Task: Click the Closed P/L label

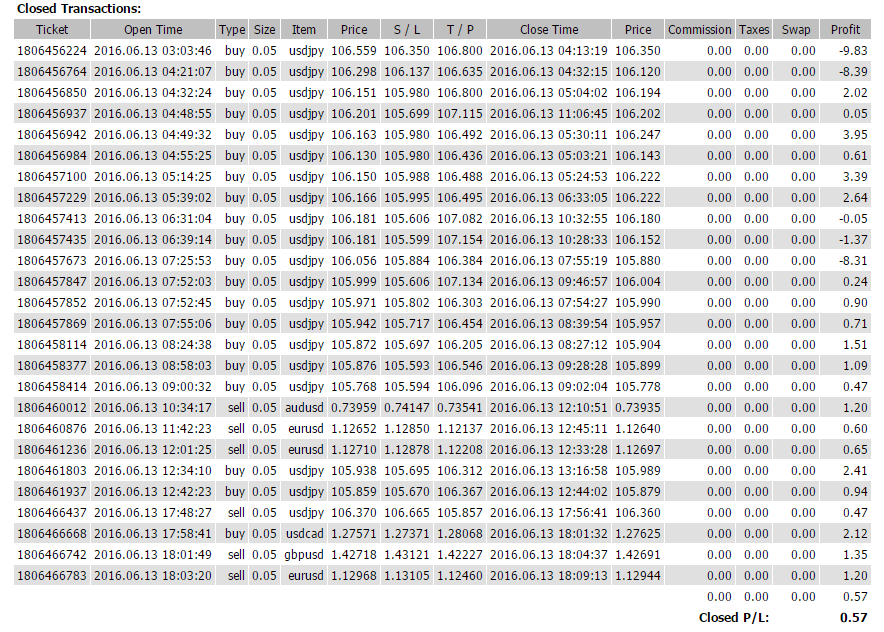Action: 733,618
